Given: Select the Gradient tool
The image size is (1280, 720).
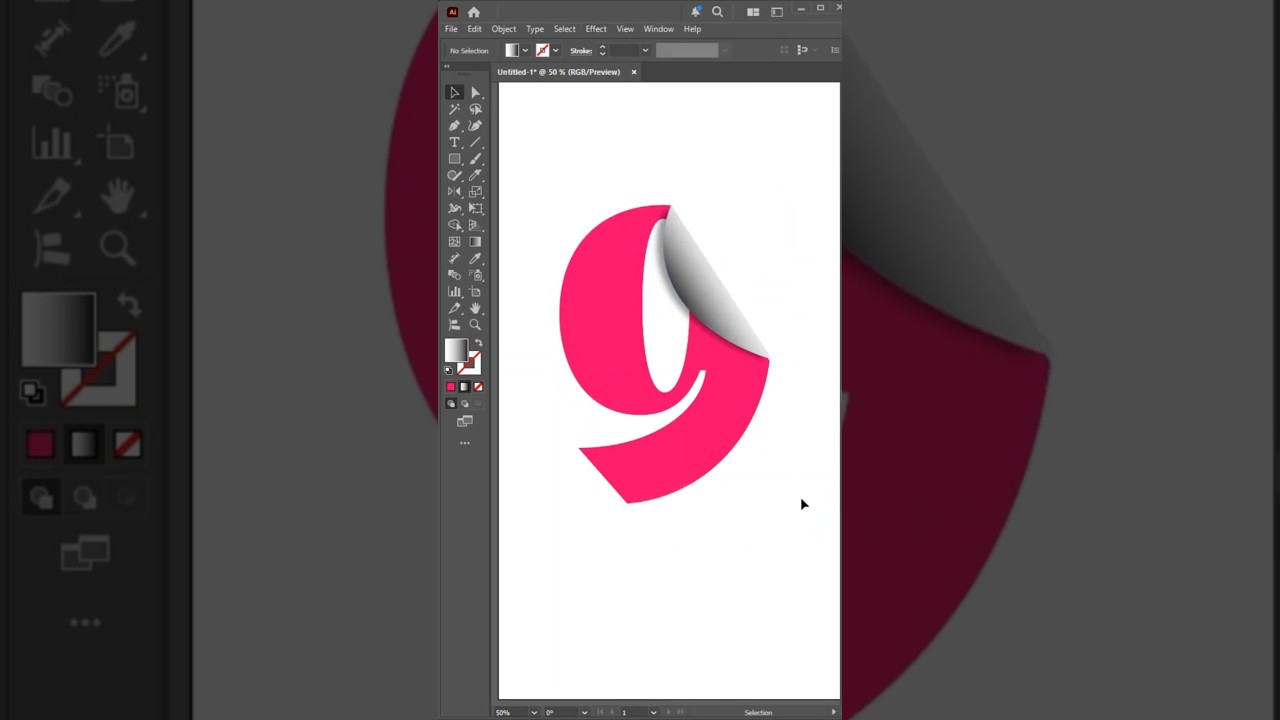Looking at the screenshot, I should [475, 242].
